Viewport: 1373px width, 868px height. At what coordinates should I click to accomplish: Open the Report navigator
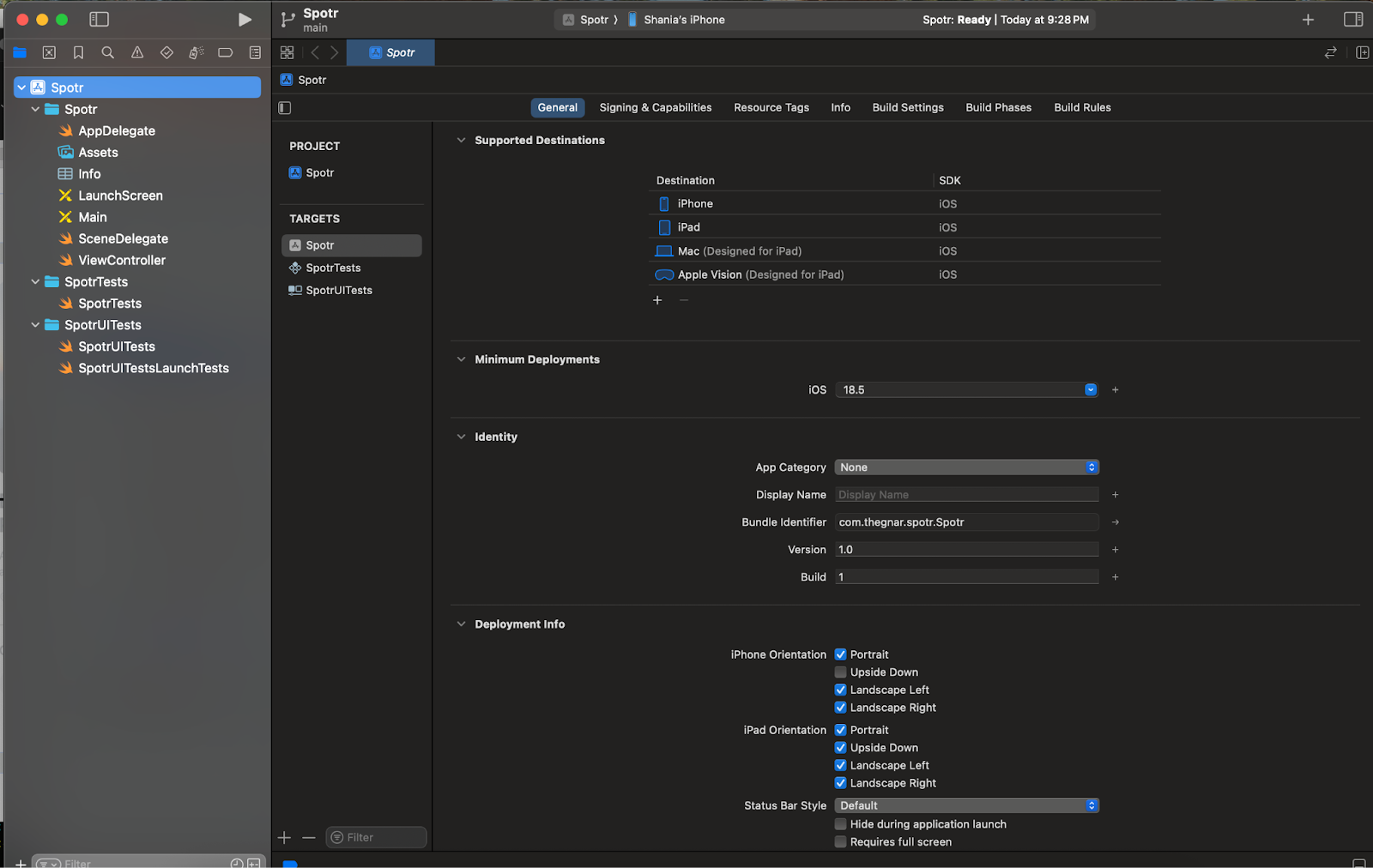255,52
